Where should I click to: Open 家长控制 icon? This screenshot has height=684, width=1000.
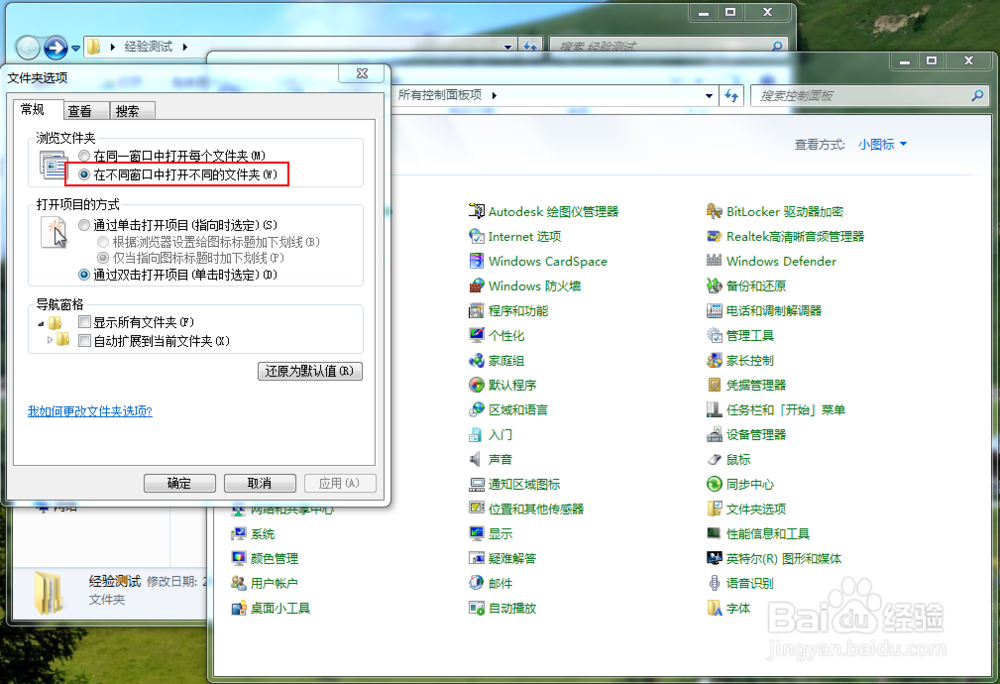tap(714, 360)
